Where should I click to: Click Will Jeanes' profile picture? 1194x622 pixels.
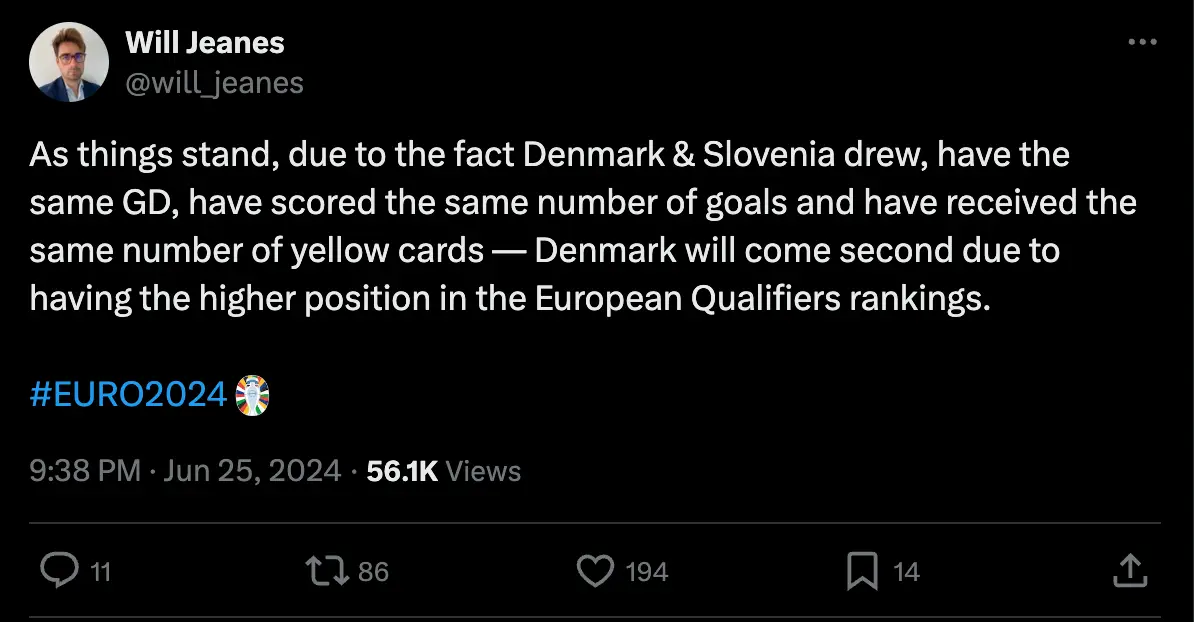point(69,62)
